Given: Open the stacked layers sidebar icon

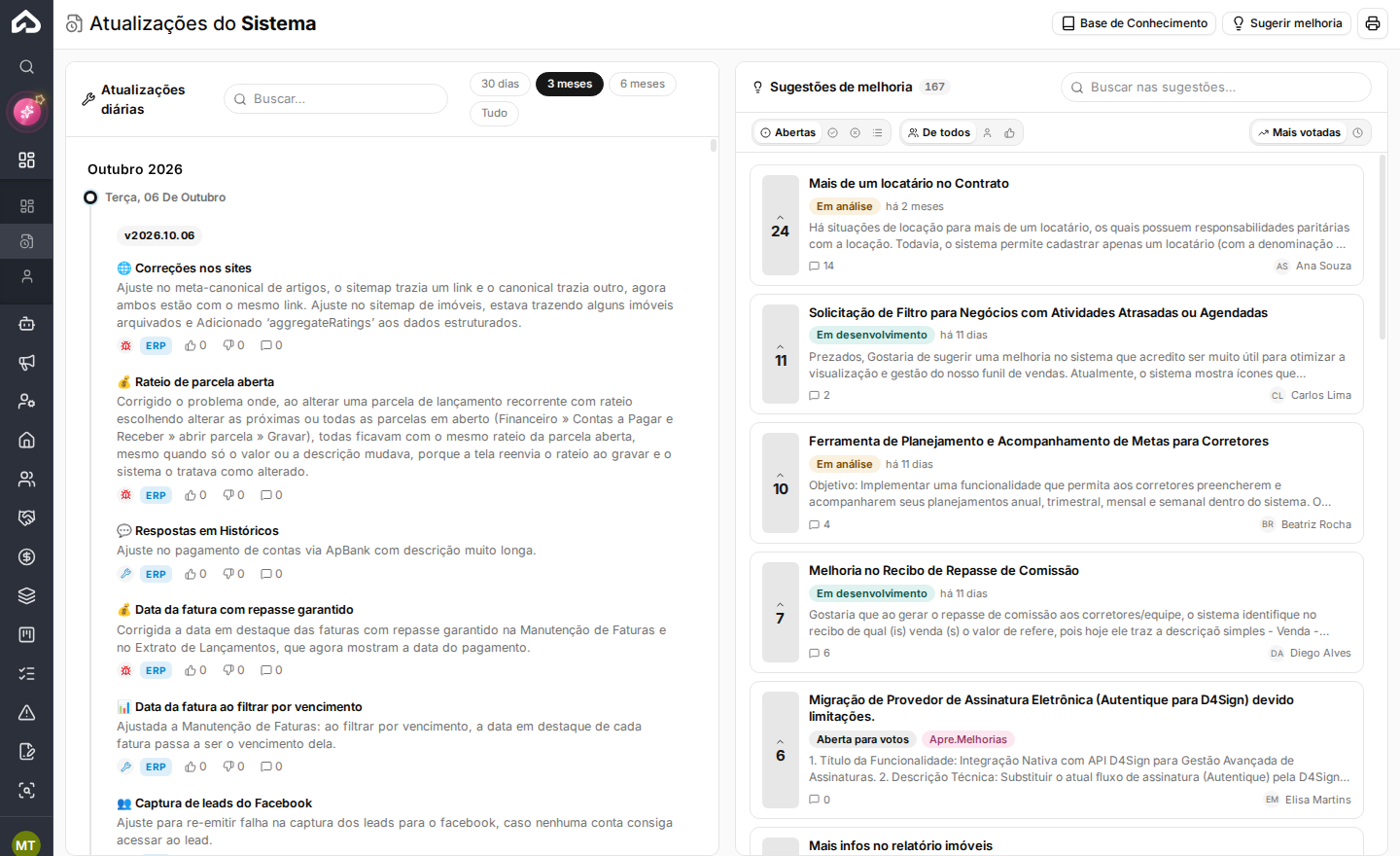Looking at the screenshot, I should (26, 595).
